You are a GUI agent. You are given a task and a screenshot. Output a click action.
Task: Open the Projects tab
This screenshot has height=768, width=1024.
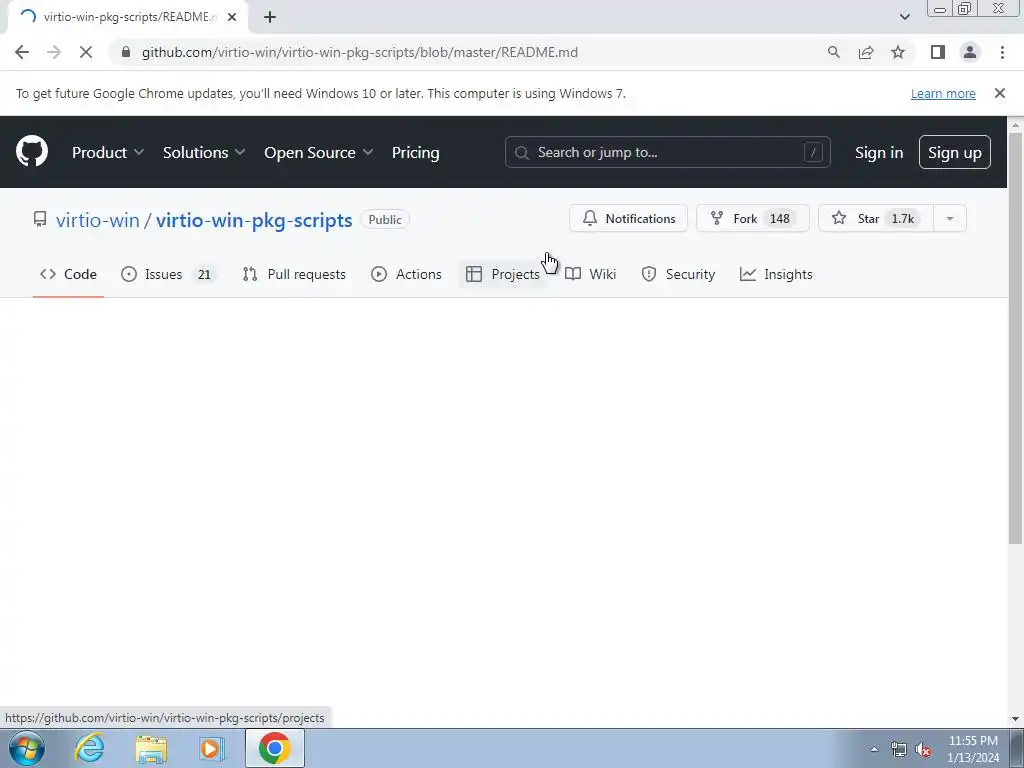[503, 274]
